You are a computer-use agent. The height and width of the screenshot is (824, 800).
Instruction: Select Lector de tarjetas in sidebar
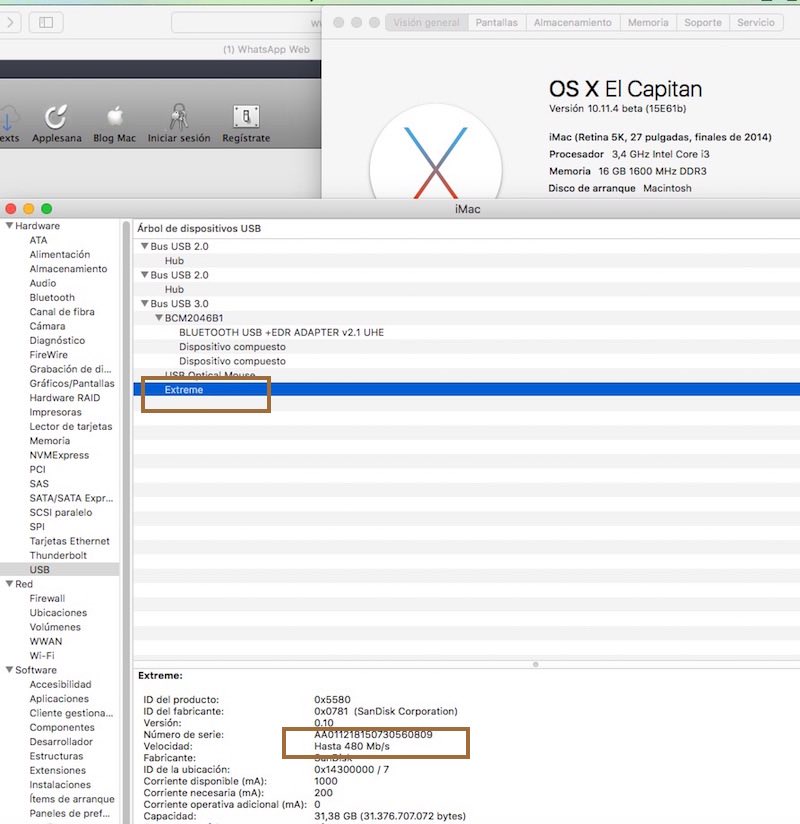71,426
